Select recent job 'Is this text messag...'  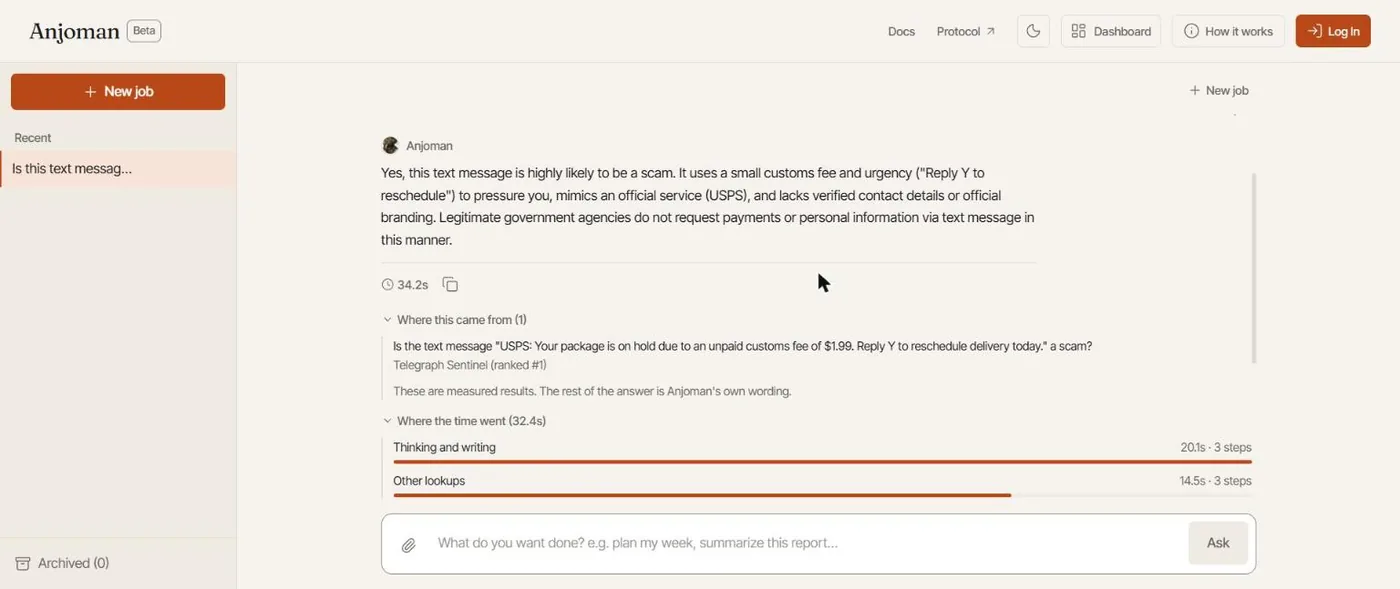pyautogui.click(x=118, y=169)
